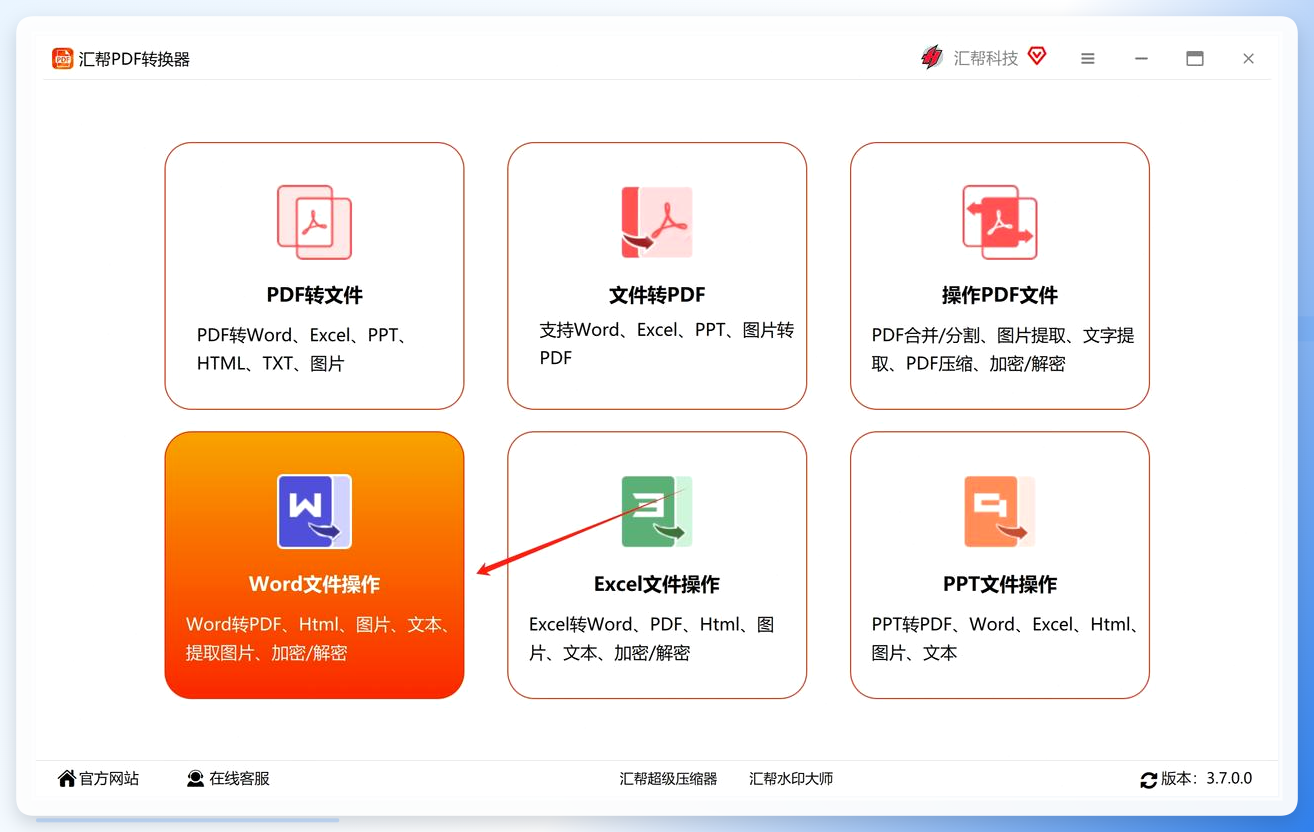Open the 汇帮超级压缩器 link

pyautogui.click(x=668, y=778)
